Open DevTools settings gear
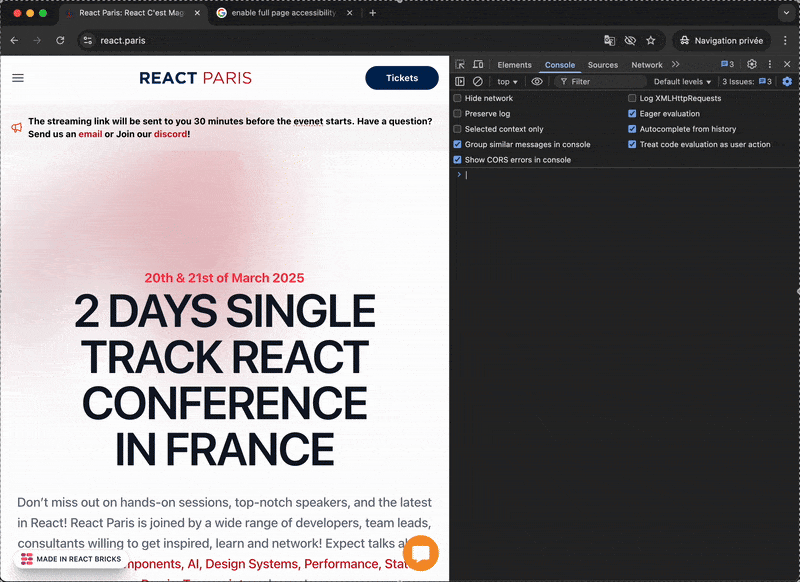The height and width of the screenshot is (582, 800). tap(752, 64)
